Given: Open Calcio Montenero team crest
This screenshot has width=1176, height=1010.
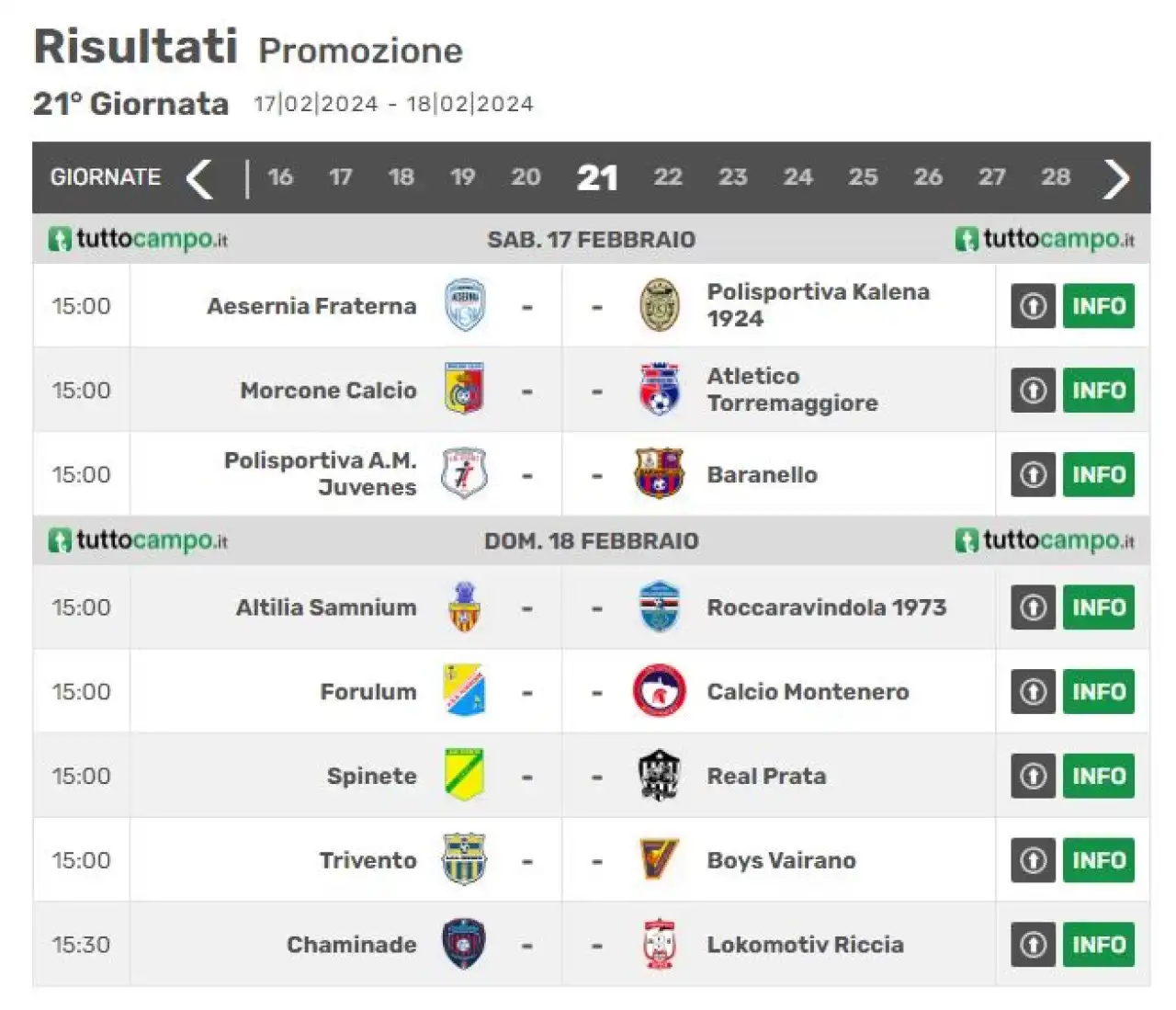Looking at the screenshot, I should tap(659, 691).
